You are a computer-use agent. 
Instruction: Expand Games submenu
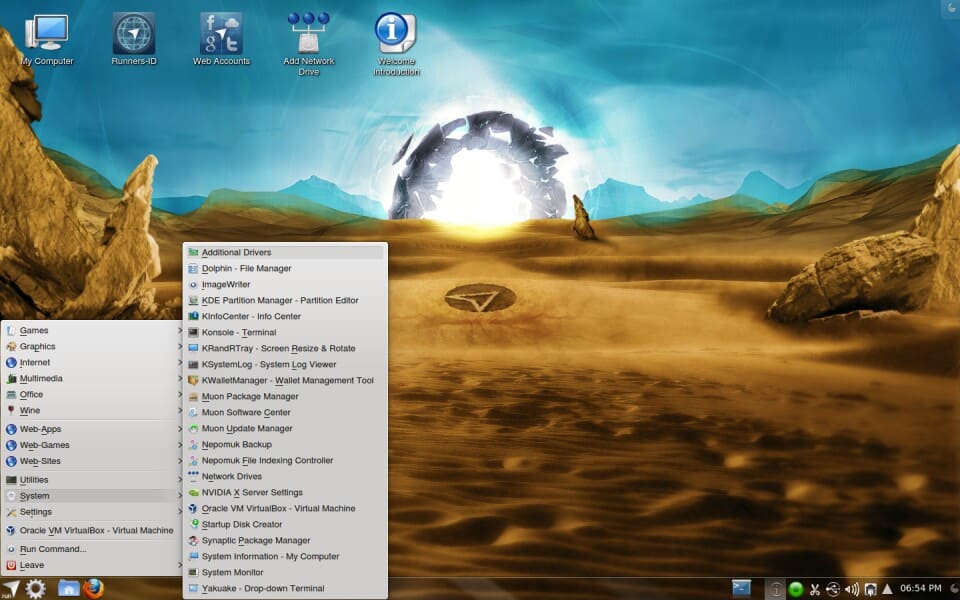[x=94, y=331]
